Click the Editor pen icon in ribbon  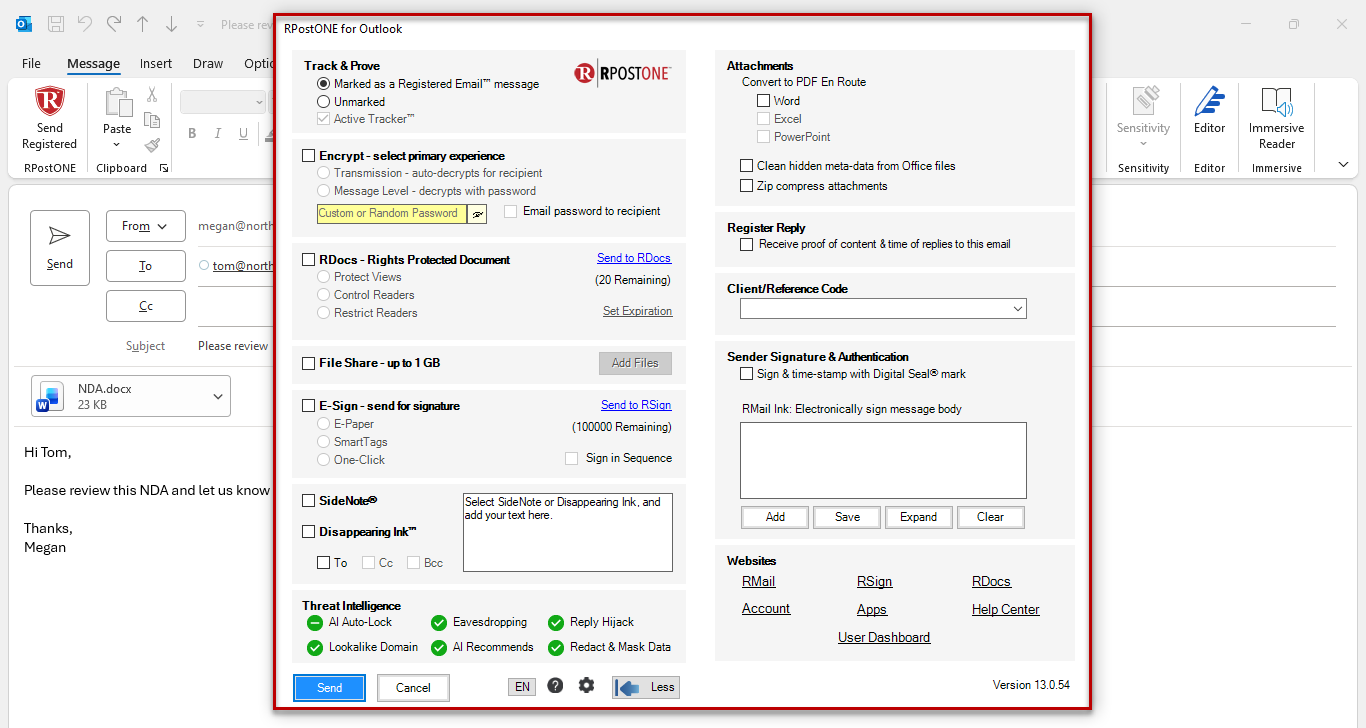[x=1209, y=102]
